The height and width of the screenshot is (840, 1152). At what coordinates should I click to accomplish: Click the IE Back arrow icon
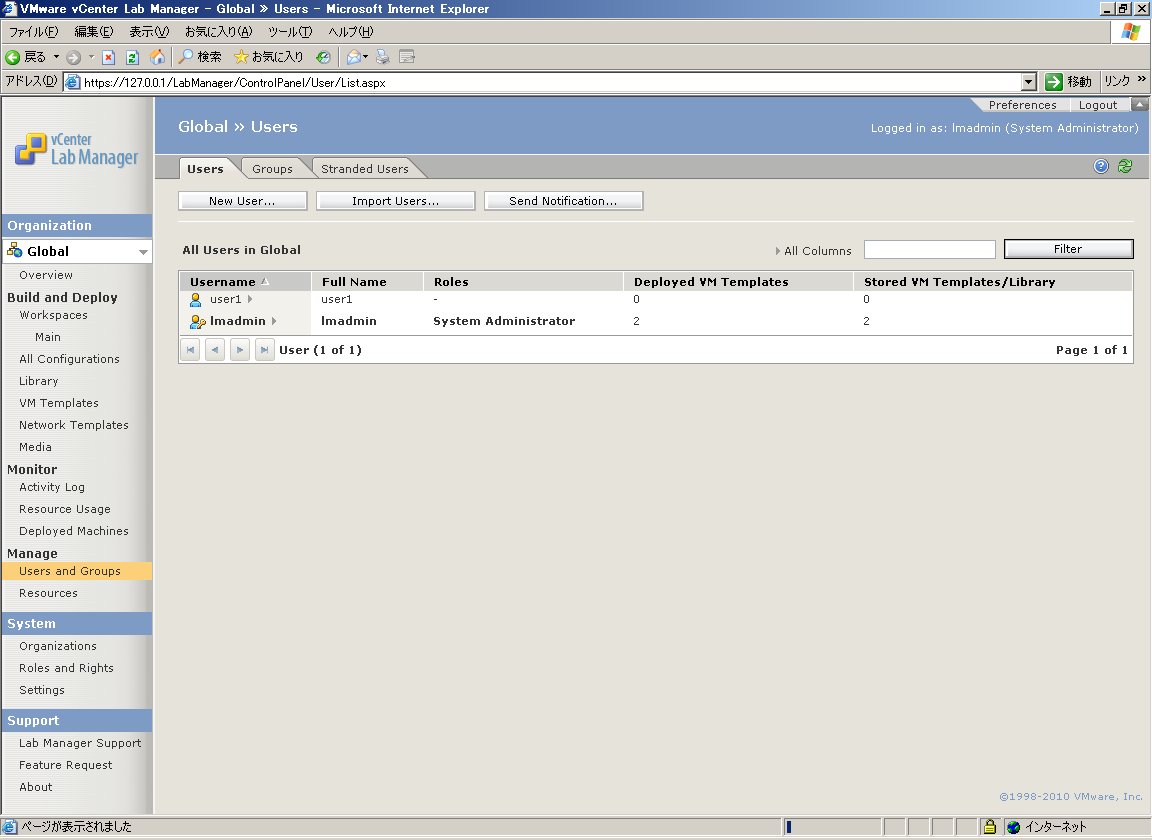(12, 57)
